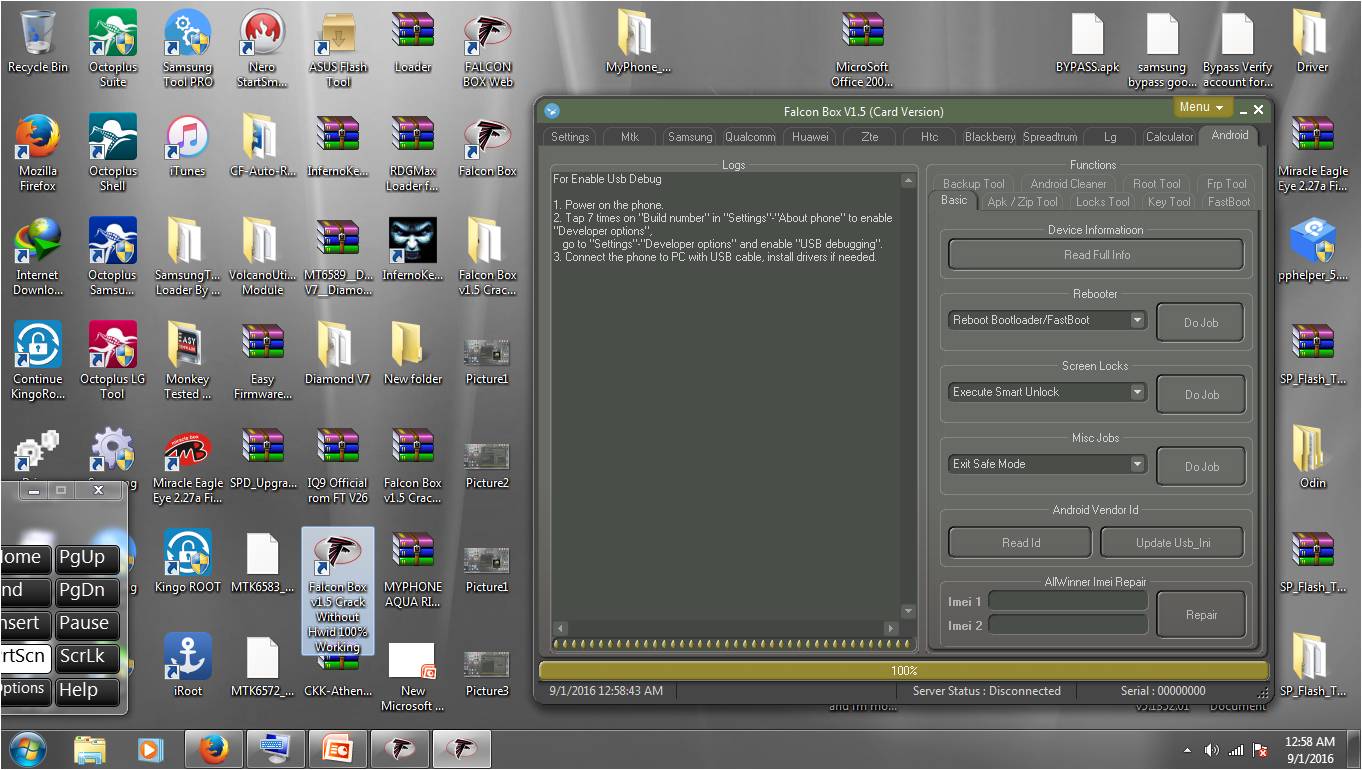Viewport: 1362px width, 770px height.
Task: Switch to the Mtk tab
Action: (x=630, y=137)
